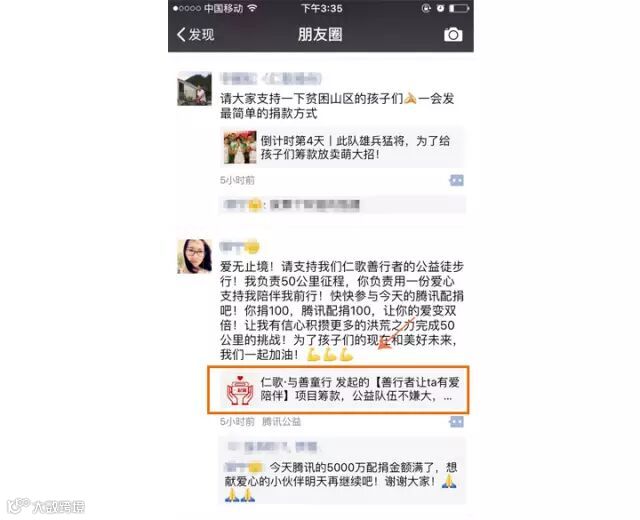Screen dimensions: 640x520
Task: Tap the Wi-Fi status icon
Action: coord(253,8)
